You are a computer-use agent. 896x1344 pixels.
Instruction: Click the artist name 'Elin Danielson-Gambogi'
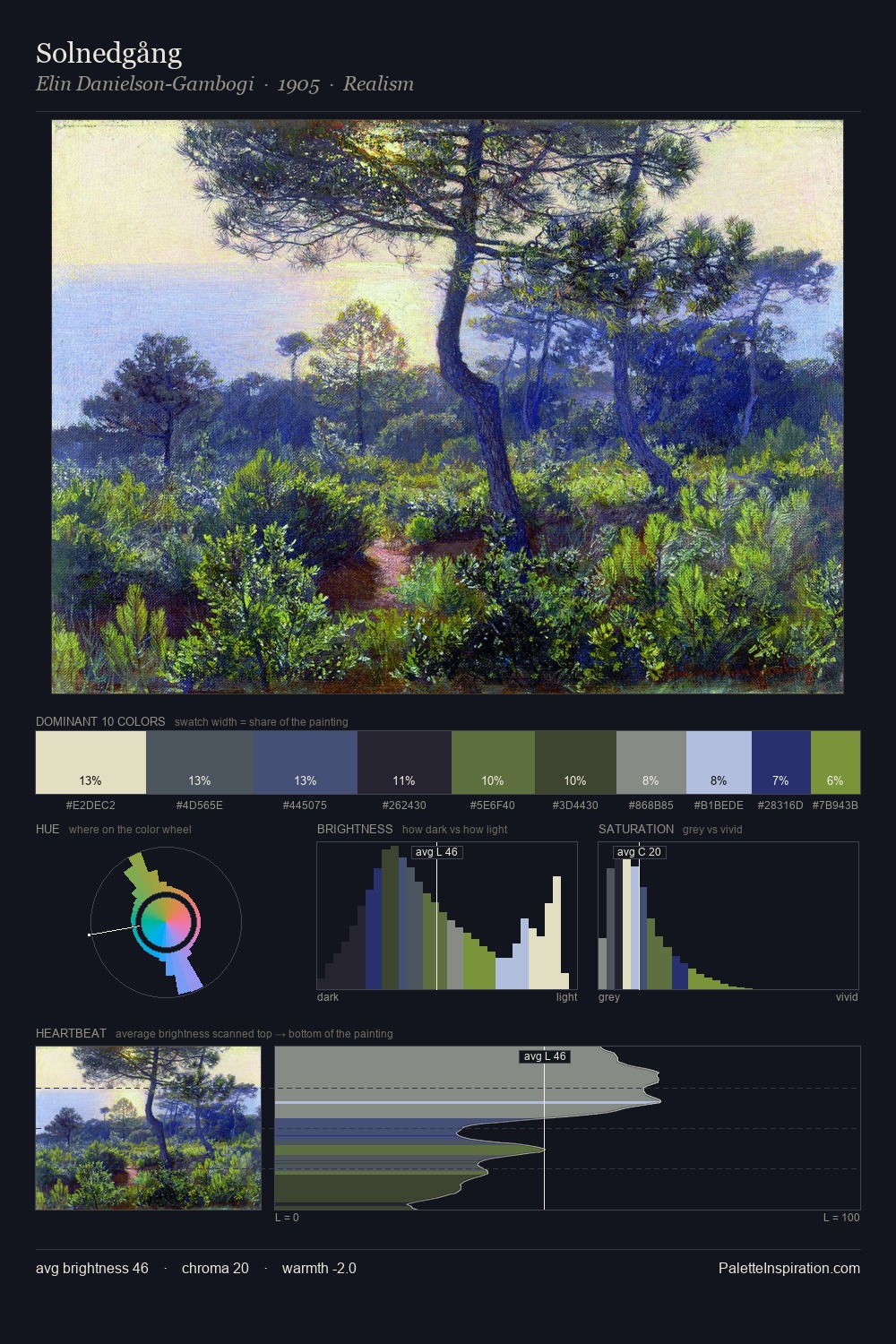click(145, 84)
